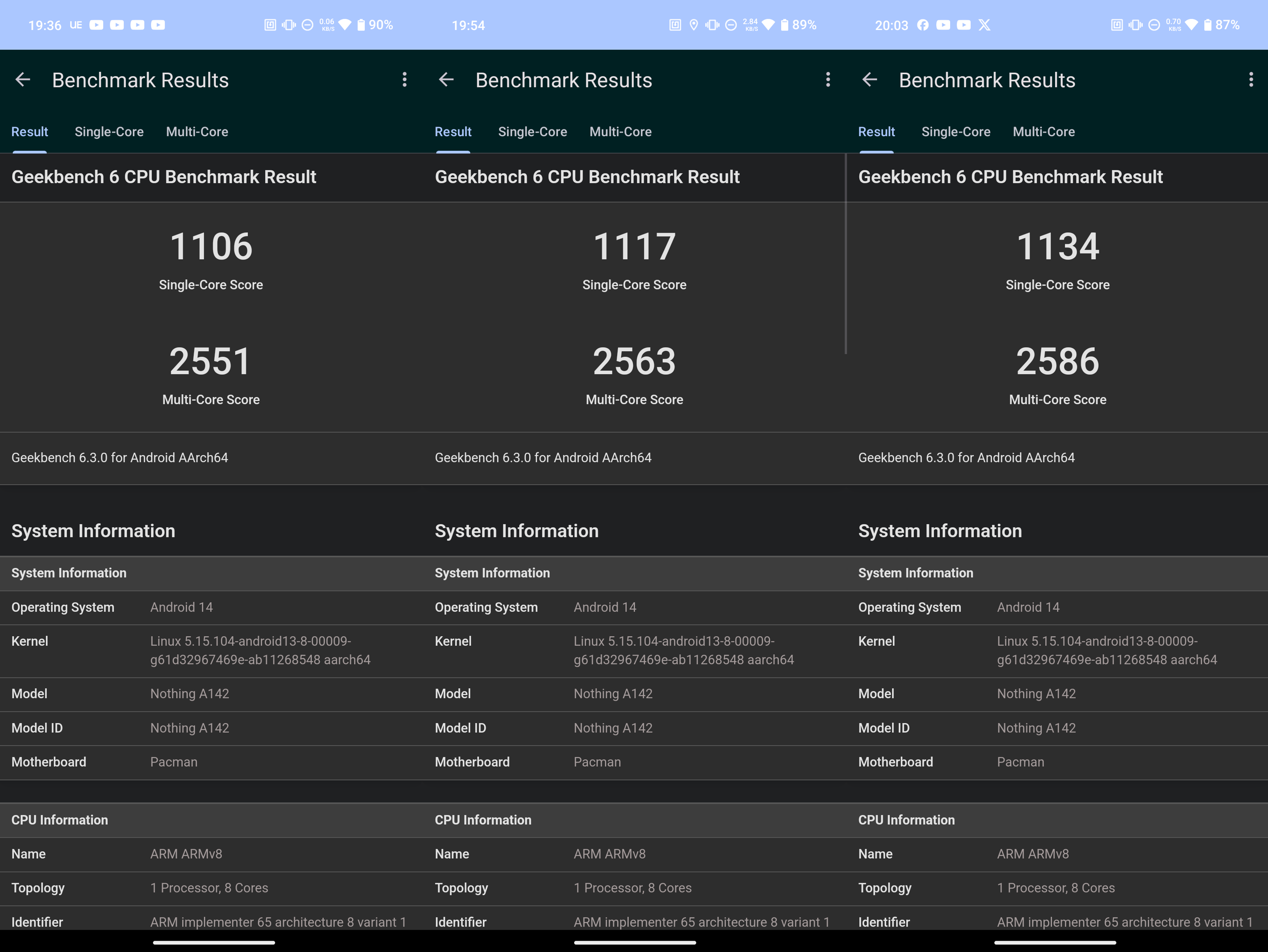
Task: Open three-dot overflow menu in first screen
Action: click(405, 80)
